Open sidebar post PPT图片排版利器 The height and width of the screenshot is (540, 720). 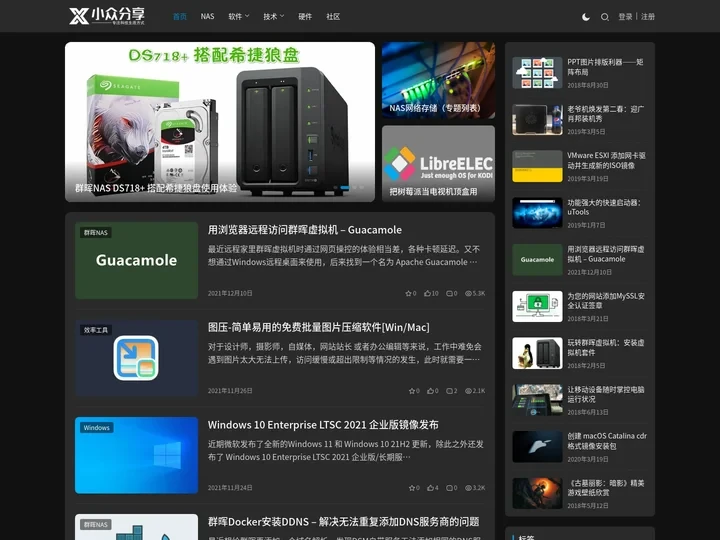click(x=605, y=67)
